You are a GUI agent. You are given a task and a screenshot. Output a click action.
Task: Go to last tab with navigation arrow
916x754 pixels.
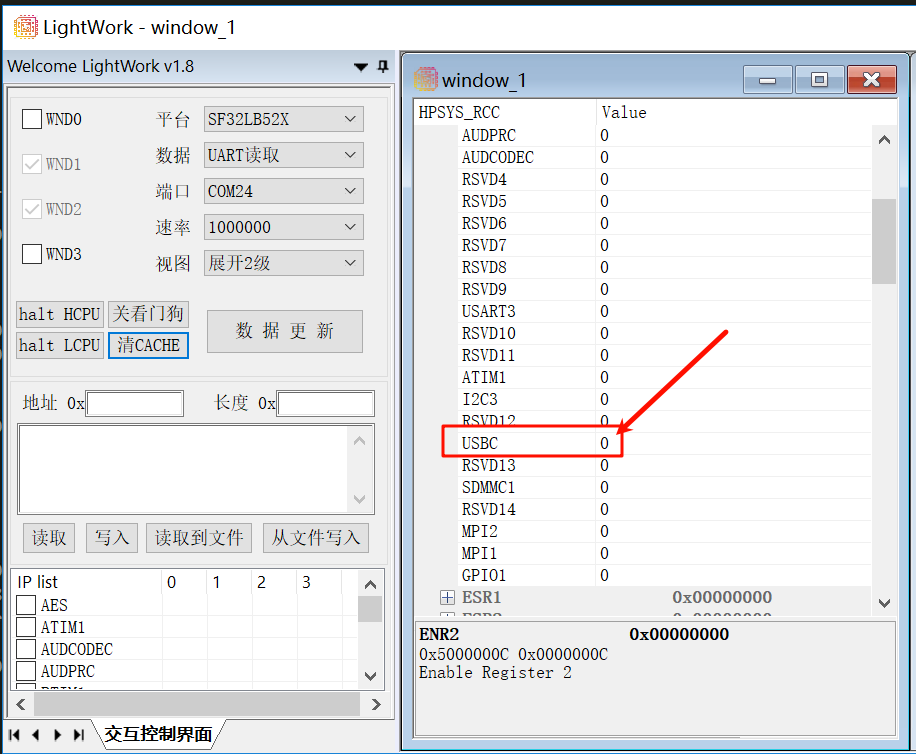80,734
